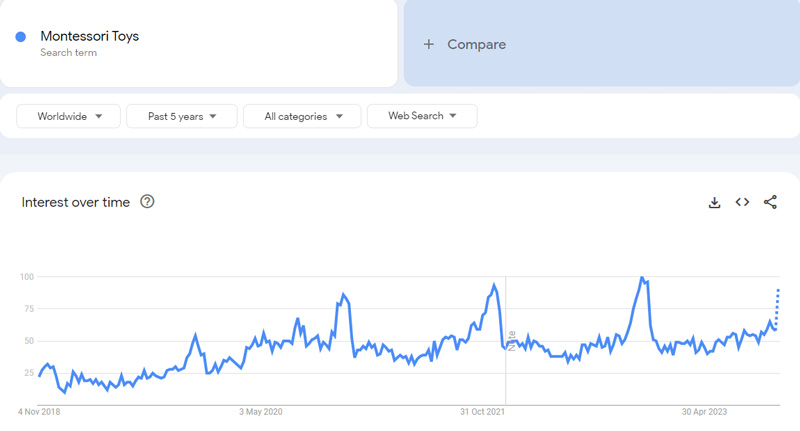The image size is (800, 431).
Task: Click the 3 May 2020 axis label
Action: click(x=262, y=411)
